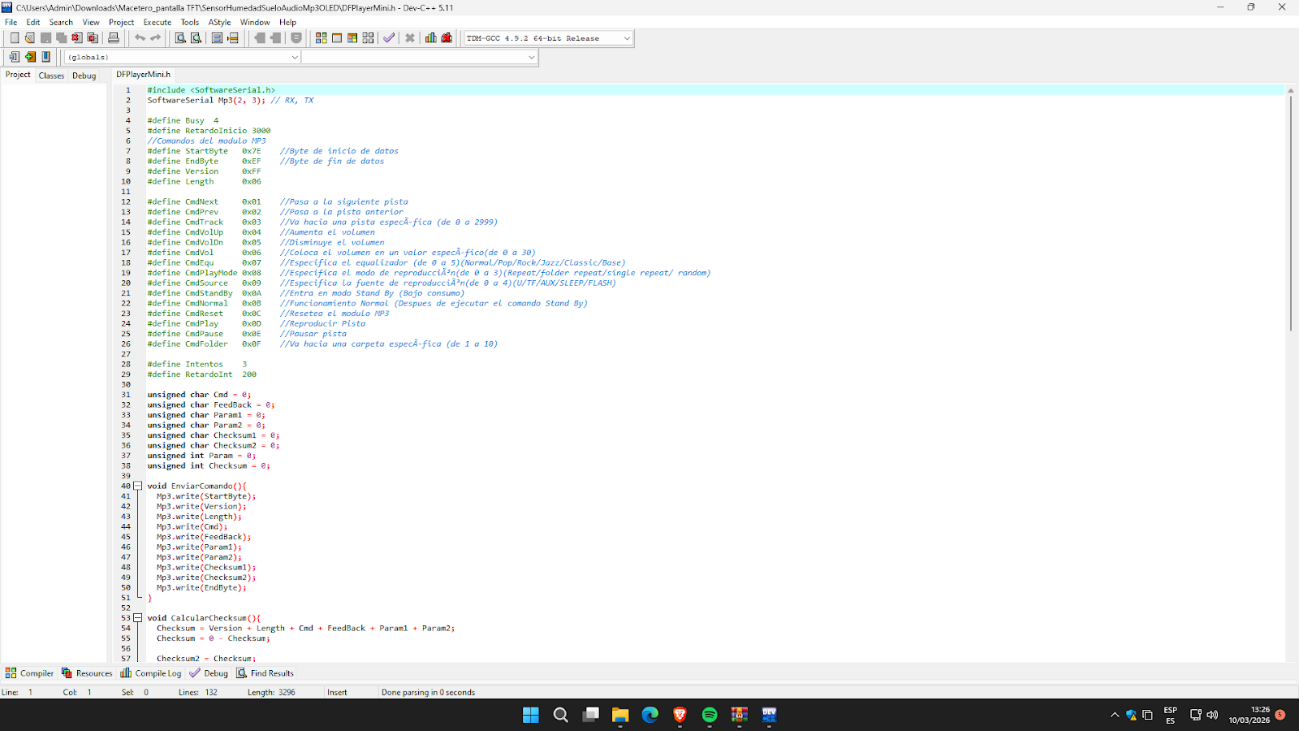Click the New file toolbar icon
Screen dimensions: 1299x731
(x=14, y=38)
